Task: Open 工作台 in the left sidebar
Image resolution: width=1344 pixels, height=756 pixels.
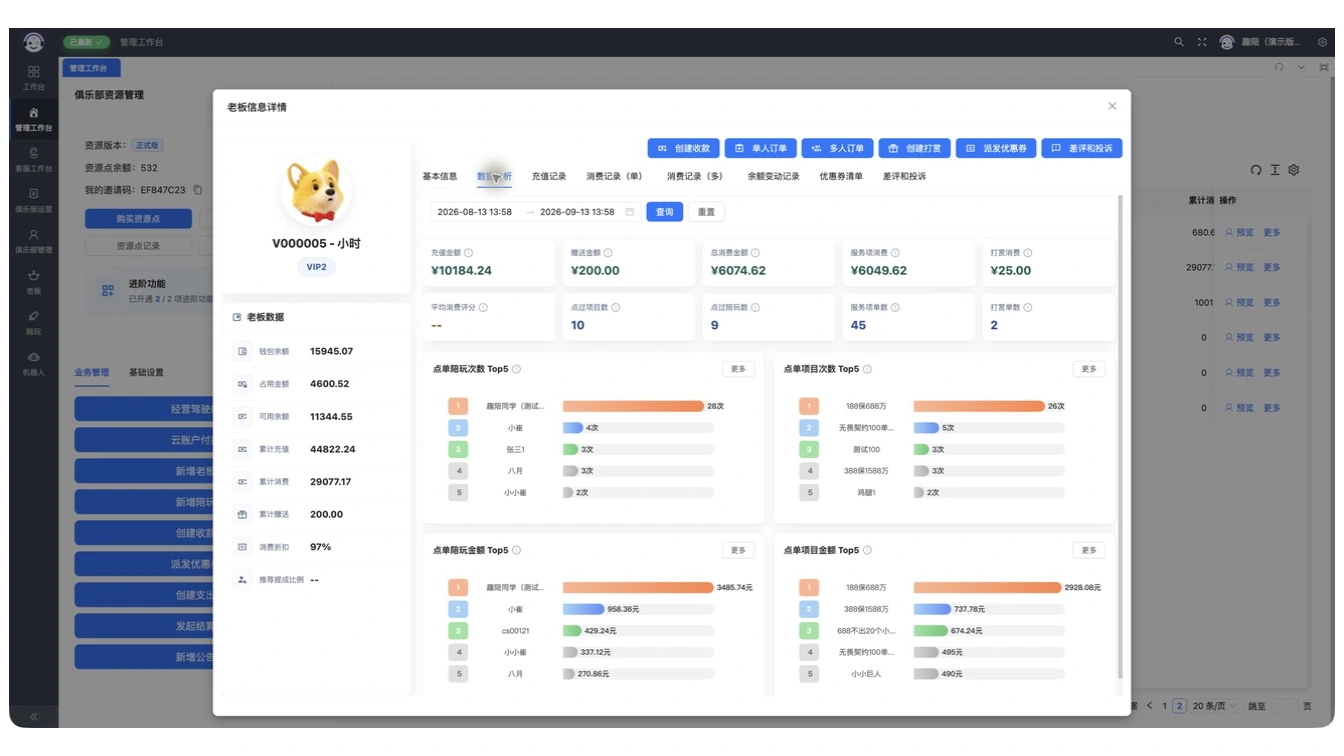Action: coord(33,78)
